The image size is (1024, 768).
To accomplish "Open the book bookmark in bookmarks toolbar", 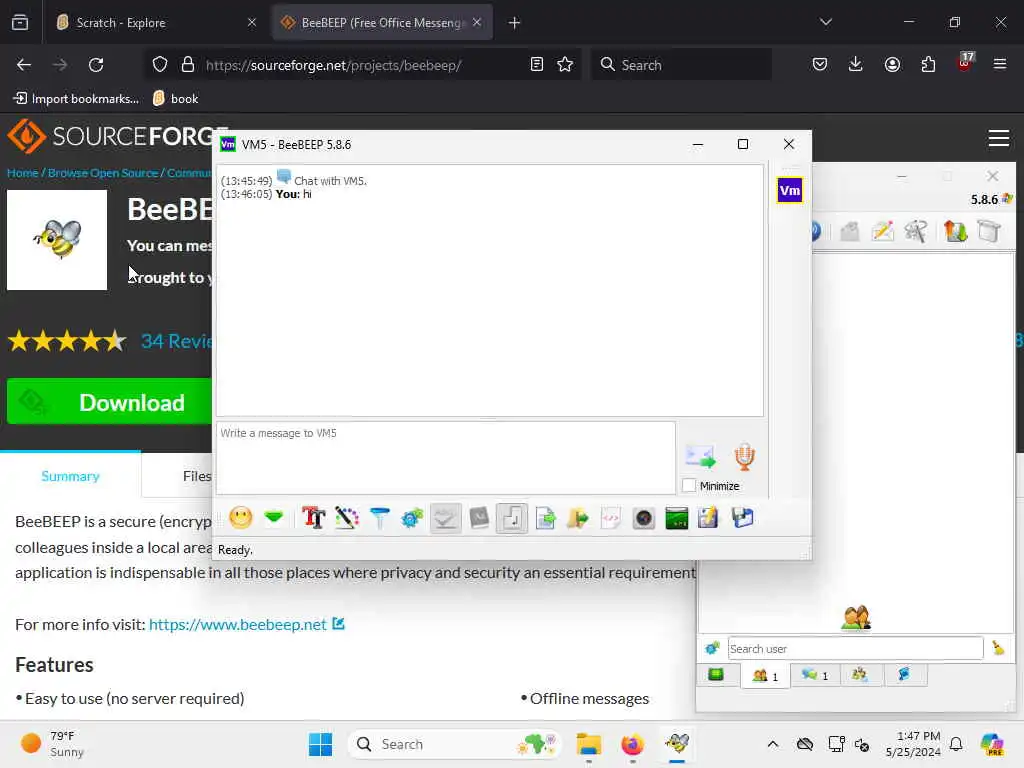I will tap(175, 99).
